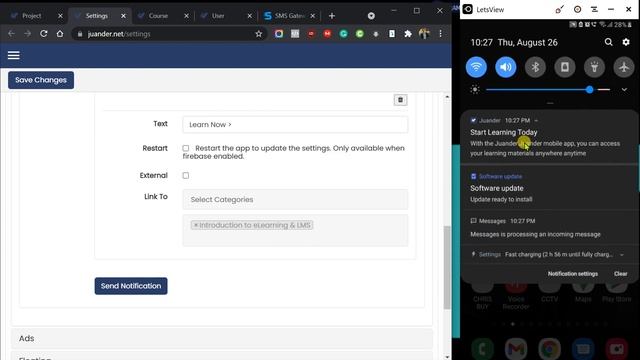Screen dimensions: 640x360
Task: Reload the page in the browser
Action: tap(44, 34)
